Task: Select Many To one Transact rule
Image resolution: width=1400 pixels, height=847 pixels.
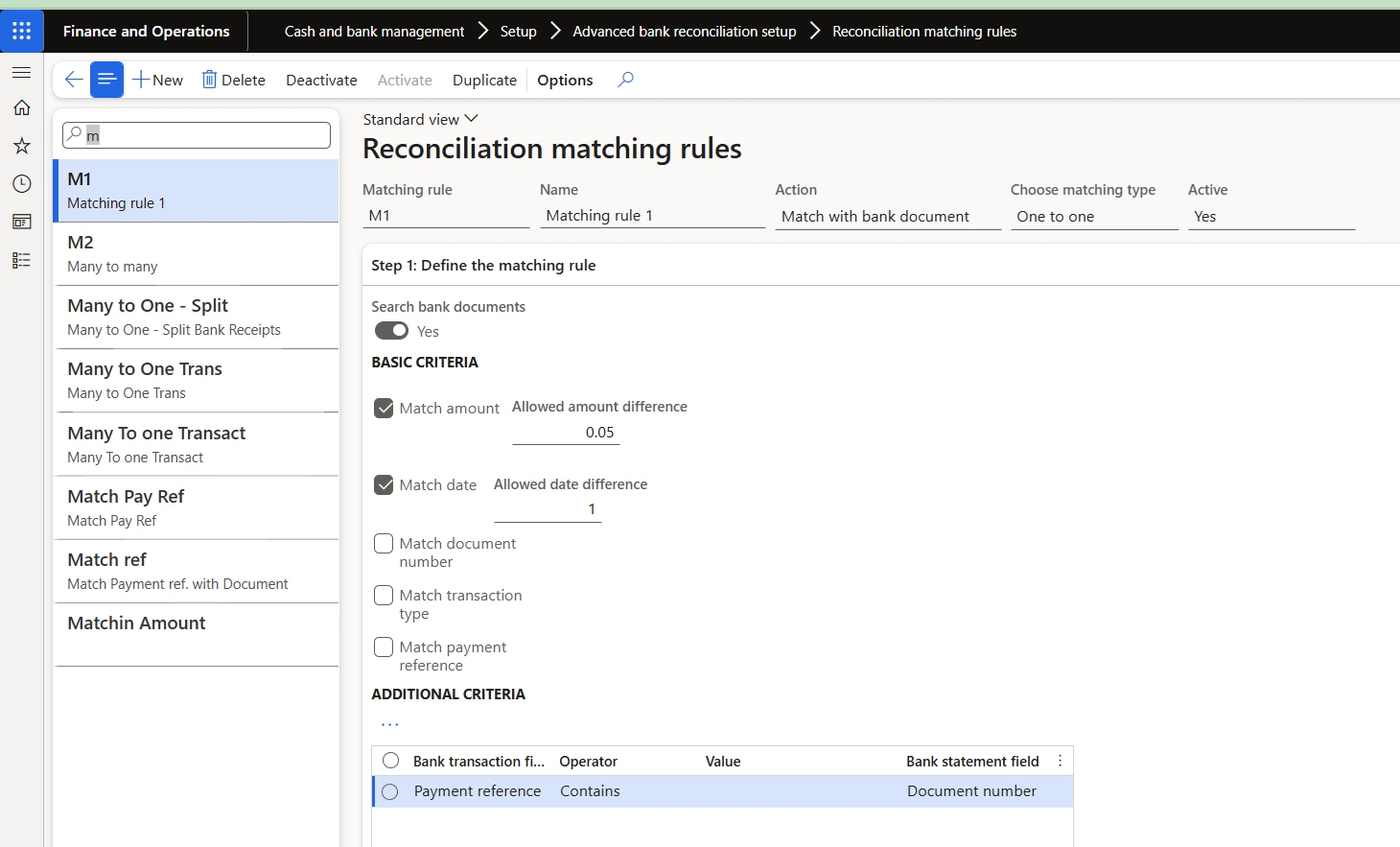Action: 197,444
